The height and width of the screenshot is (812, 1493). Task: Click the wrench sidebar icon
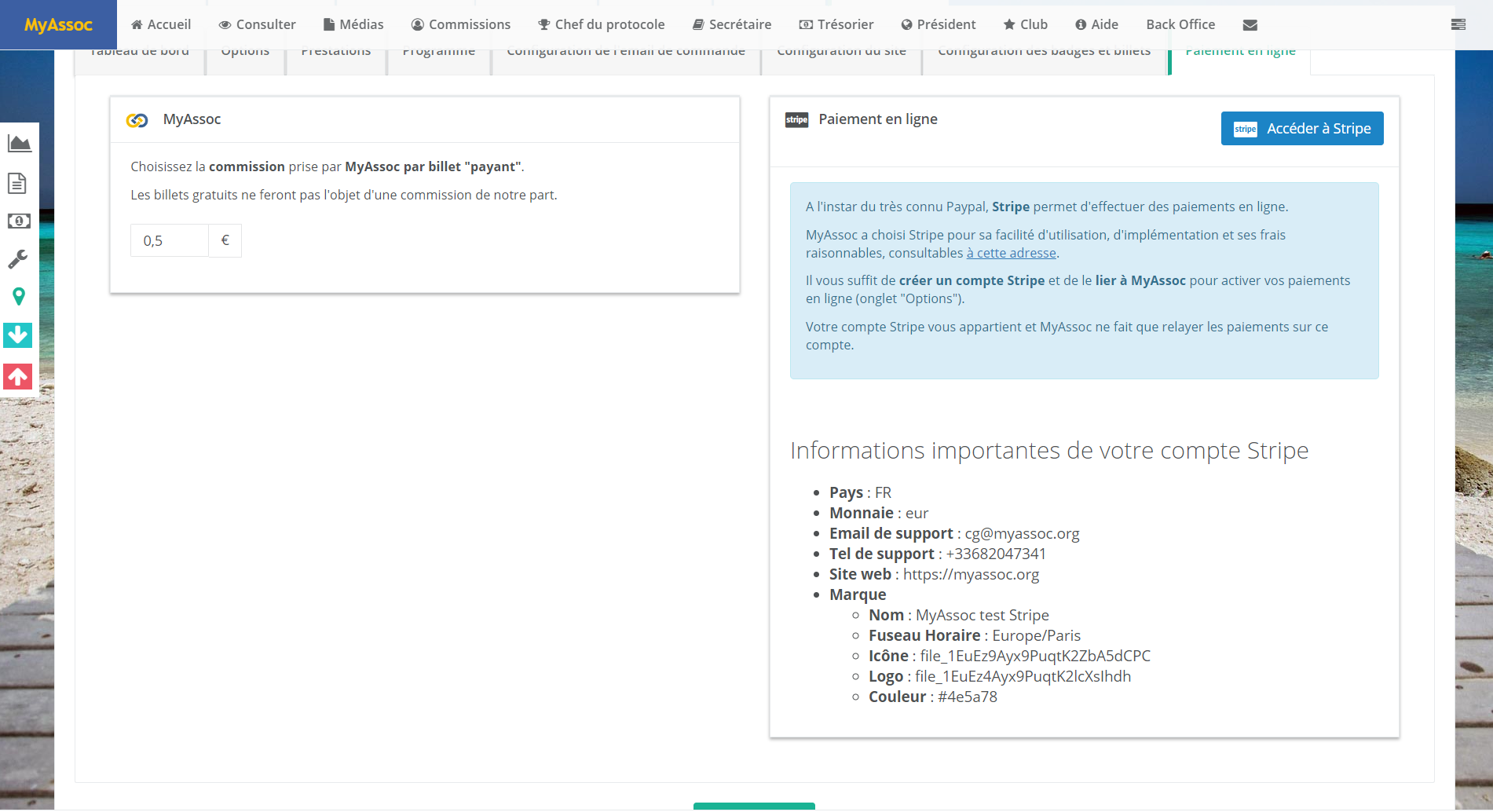coord(17,258)
